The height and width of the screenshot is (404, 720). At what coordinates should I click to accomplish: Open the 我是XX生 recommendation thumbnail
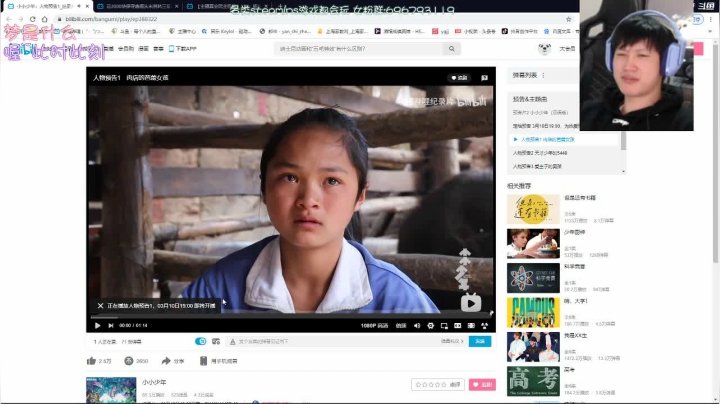point(533,347)
